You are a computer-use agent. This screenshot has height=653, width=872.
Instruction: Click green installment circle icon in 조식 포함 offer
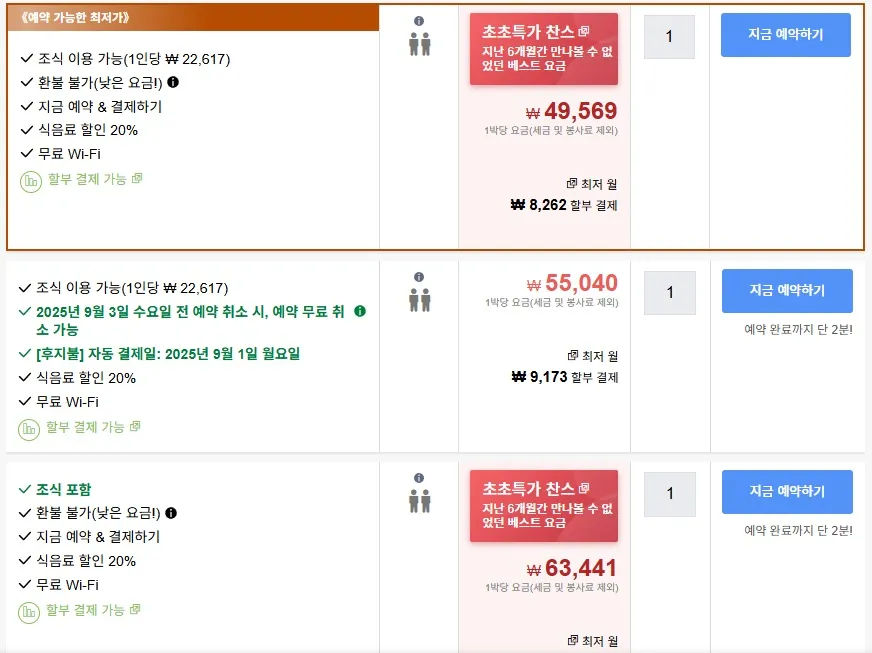[x=31, y=611]
